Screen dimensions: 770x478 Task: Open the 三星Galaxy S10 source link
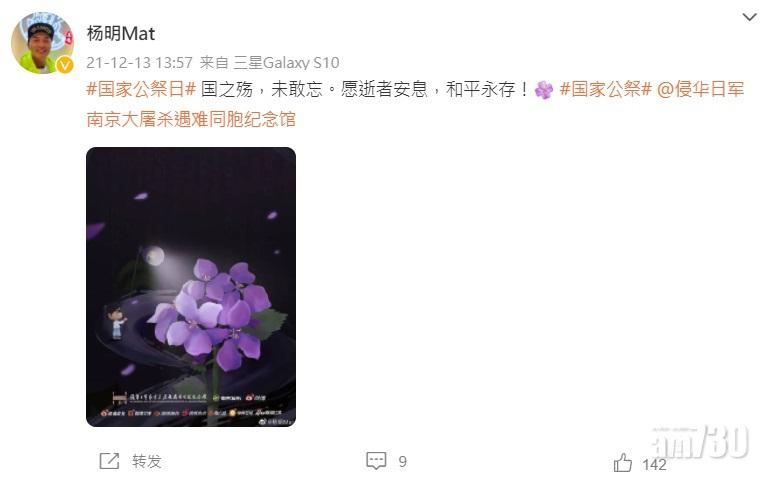(286, 63)
